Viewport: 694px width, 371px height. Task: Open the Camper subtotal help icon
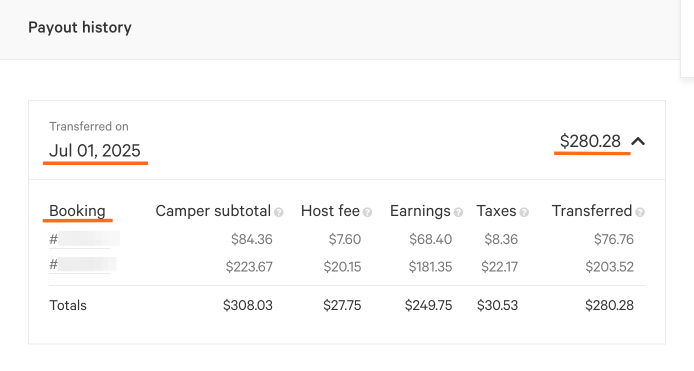coord(278,212)
